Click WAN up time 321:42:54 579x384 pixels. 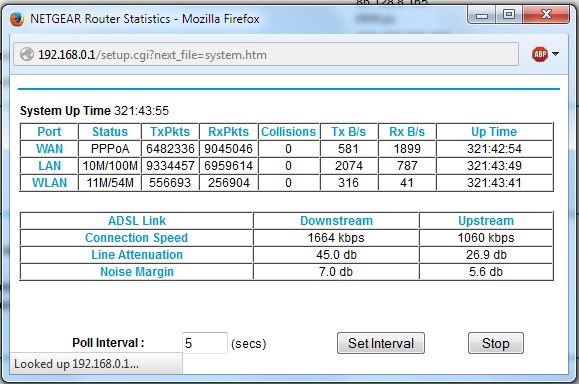click(x=494, y=149)
